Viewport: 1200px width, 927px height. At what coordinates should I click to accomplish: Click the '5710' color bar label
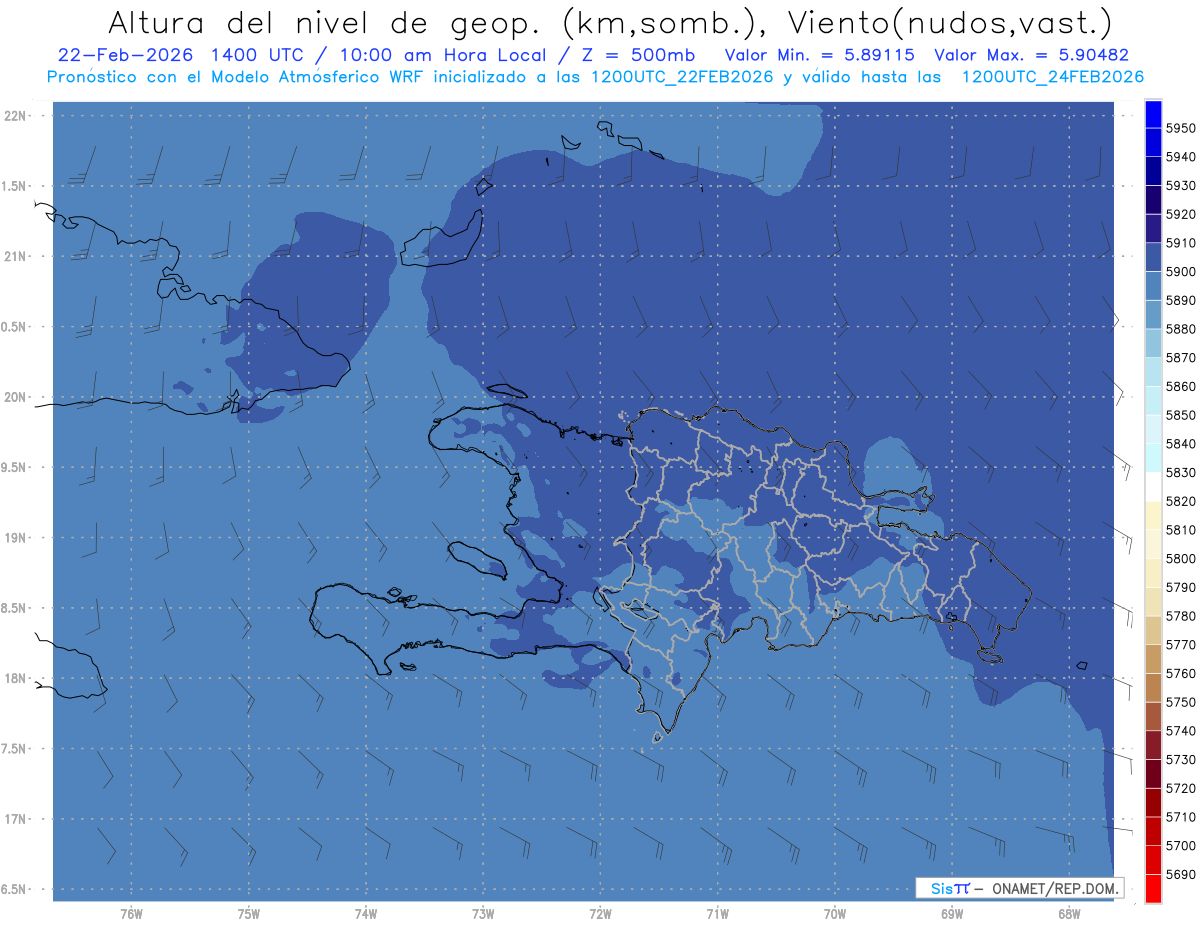coord(1180,817)
